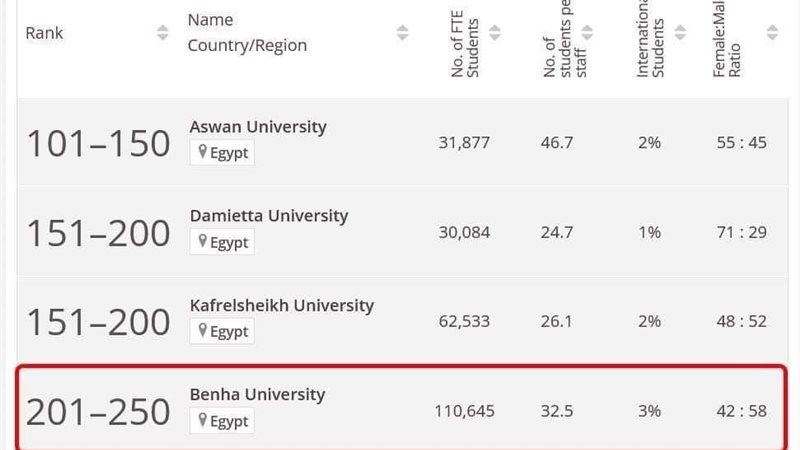Click Benha's 110,645 students value

[464, 411]
